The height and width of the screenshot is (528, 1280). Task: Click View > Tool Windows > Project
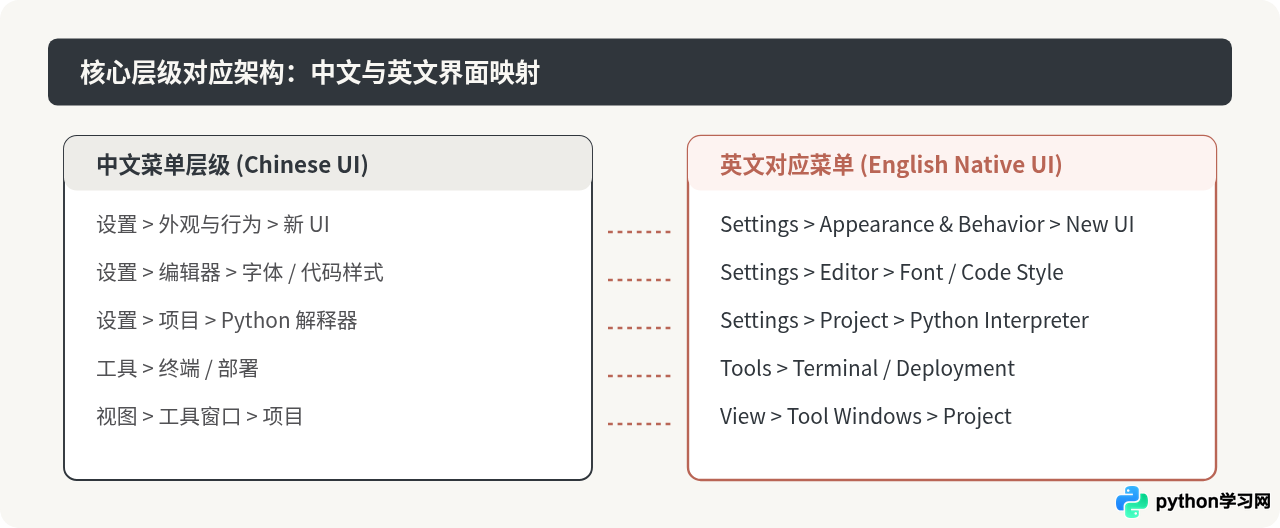pyautogui.click(x=866, y=417)
